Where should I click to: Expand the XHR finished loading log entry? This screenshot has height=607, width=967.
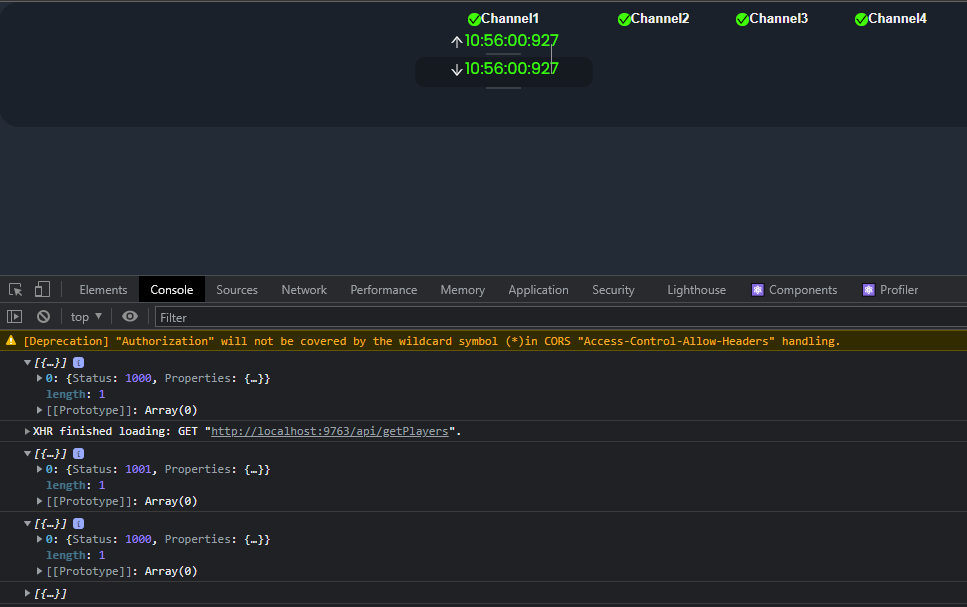pos(27,432)
